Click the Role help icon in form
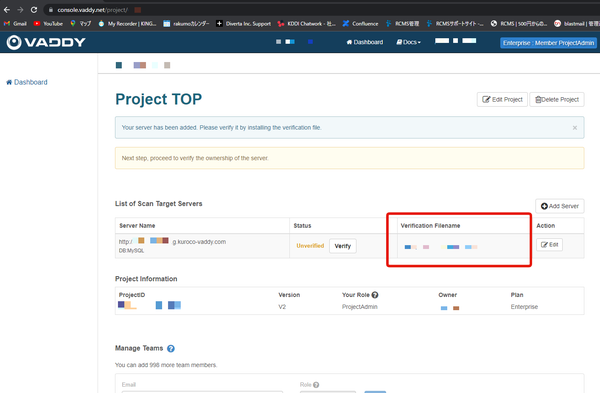The image size is (600, 393). (x=316, y=385)
